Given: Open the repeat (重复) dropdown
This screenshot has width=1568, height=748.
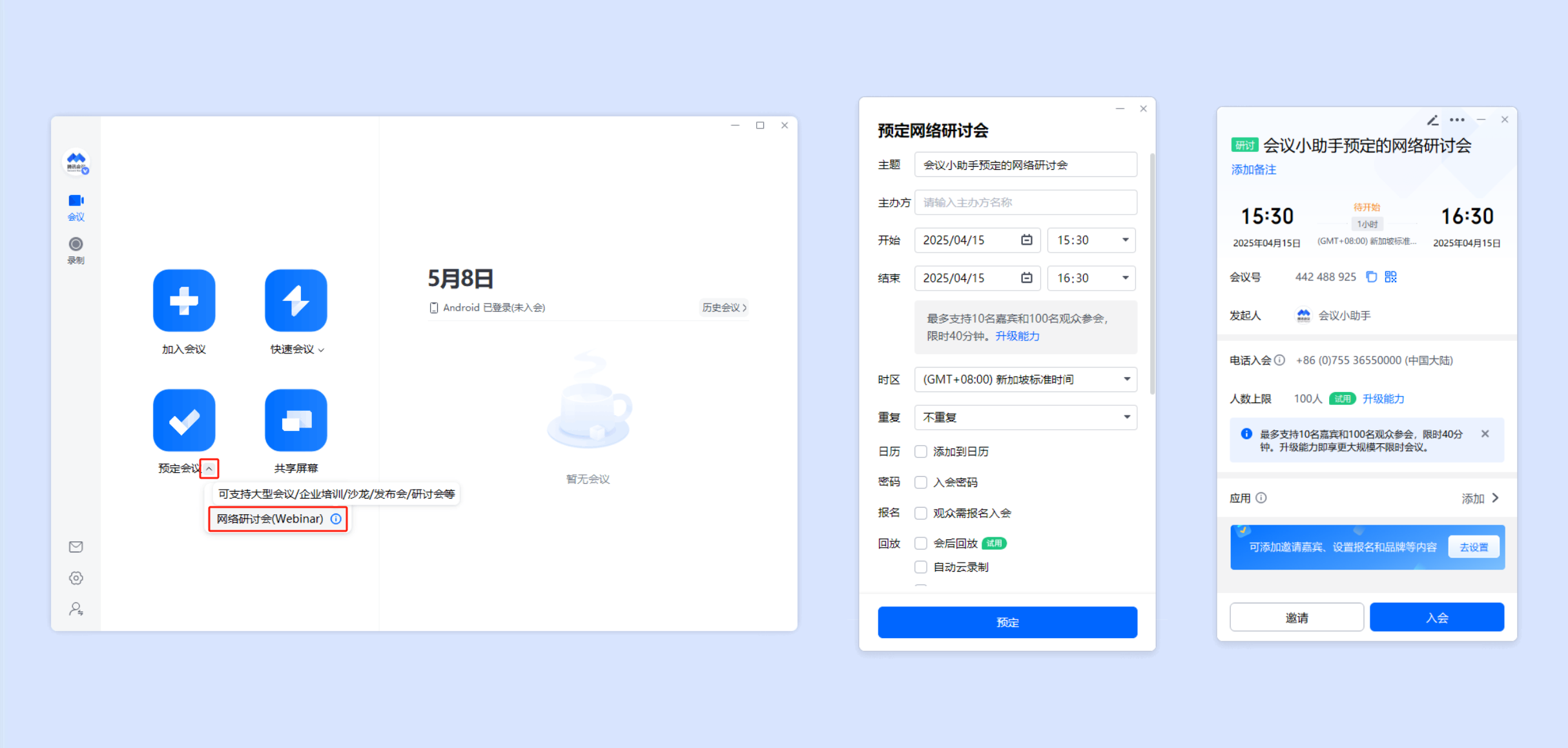Looking at the screenshot, I should click(1026, 417).
